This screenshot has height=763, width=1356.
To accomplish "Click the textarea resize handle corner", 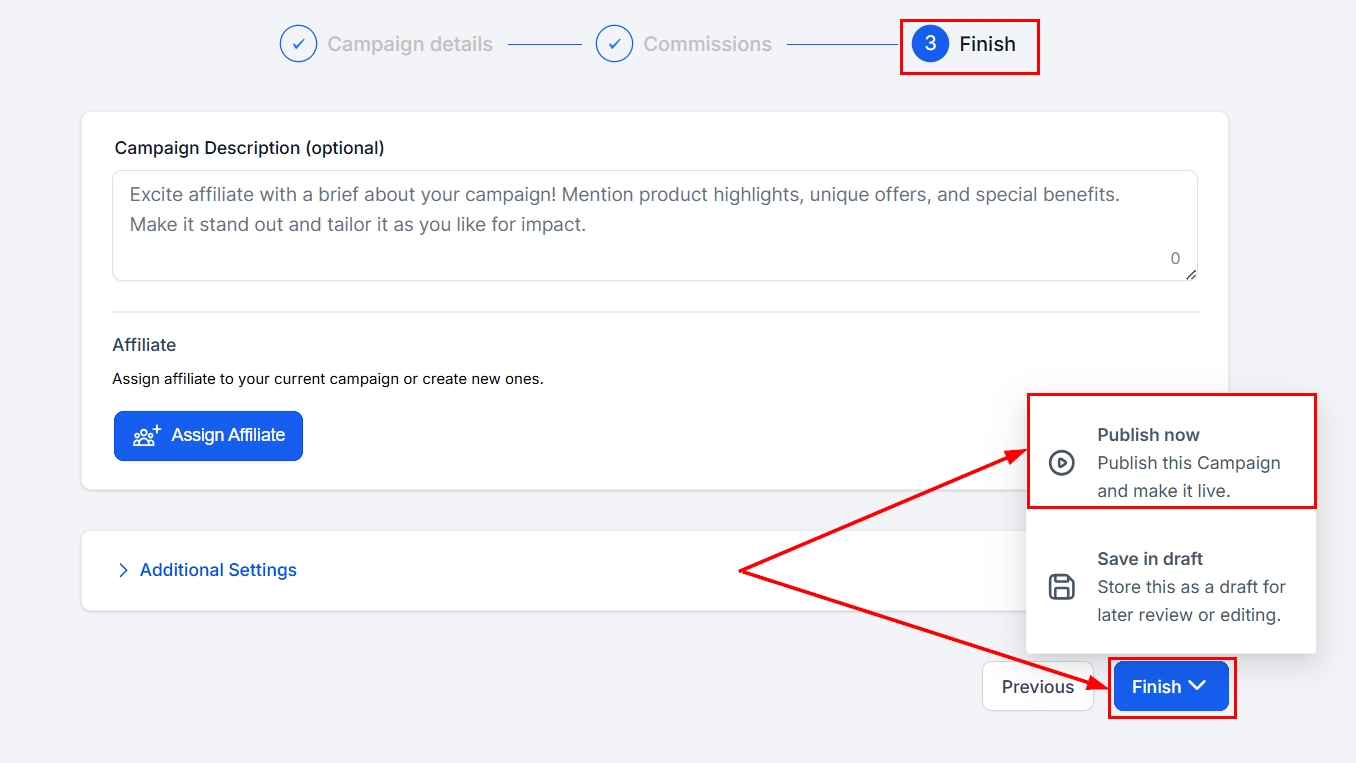I will 1190,274.
